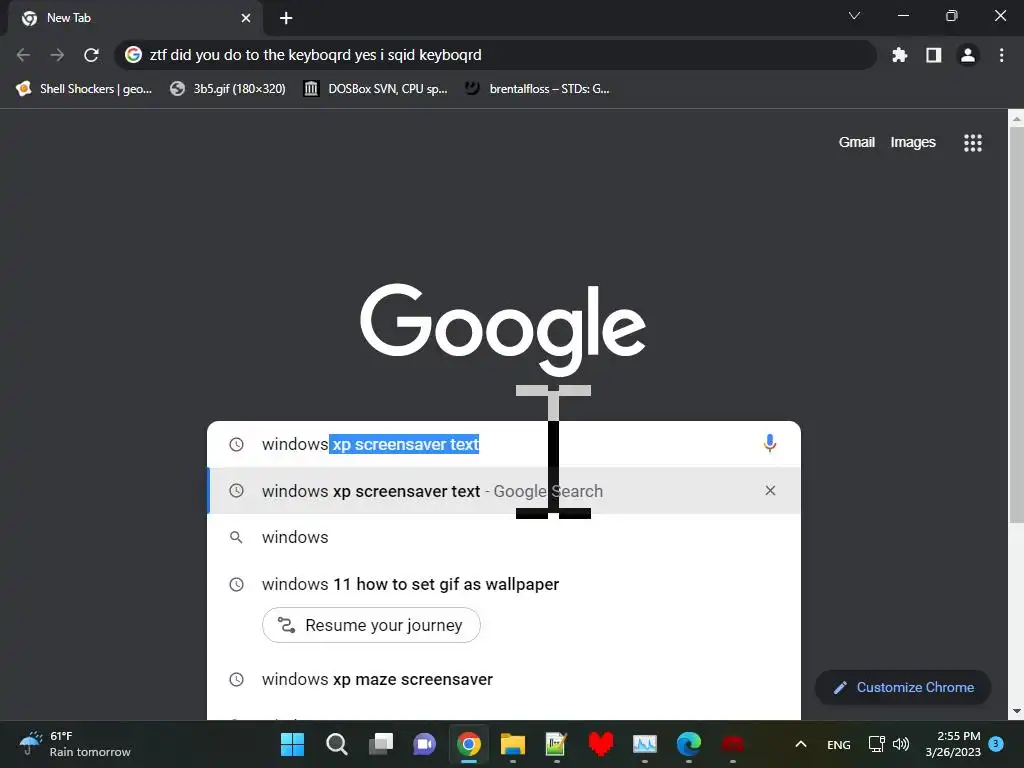Open the weather widget showing 61°F
1024x768 pixels.
74,744
